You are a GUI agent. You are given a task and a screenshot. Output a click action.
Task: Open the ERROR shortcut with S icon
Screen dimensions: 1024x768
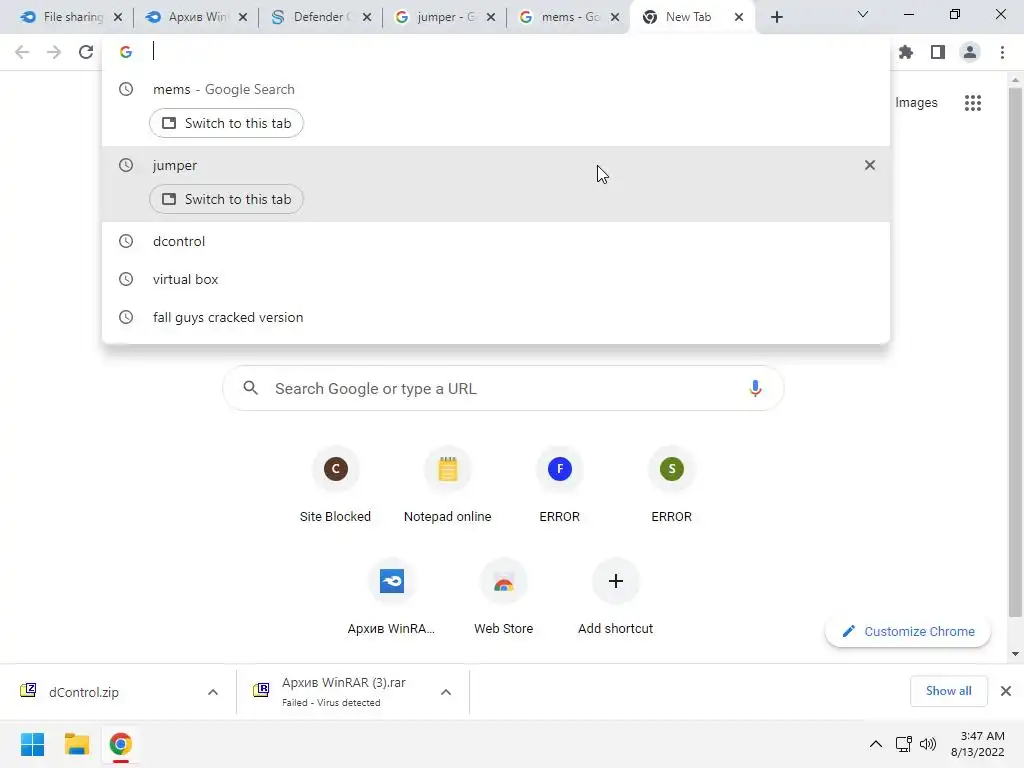click(671, 487)
